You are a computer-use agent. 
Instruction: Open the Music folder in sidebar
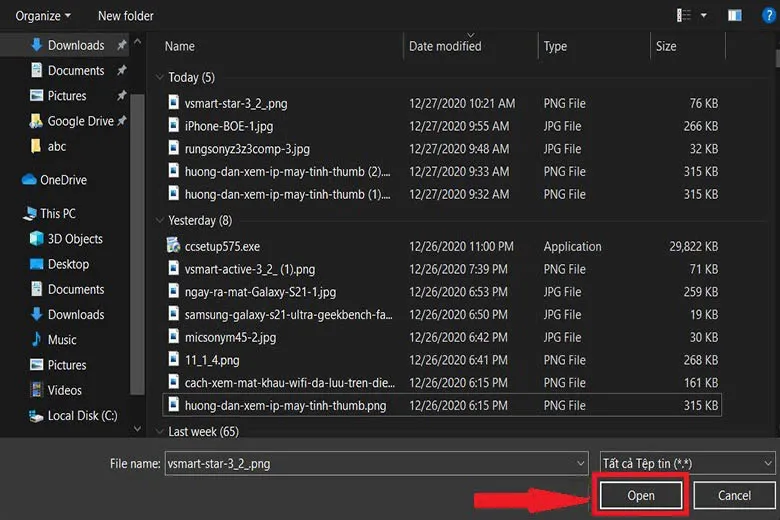(x=62, y=340)
